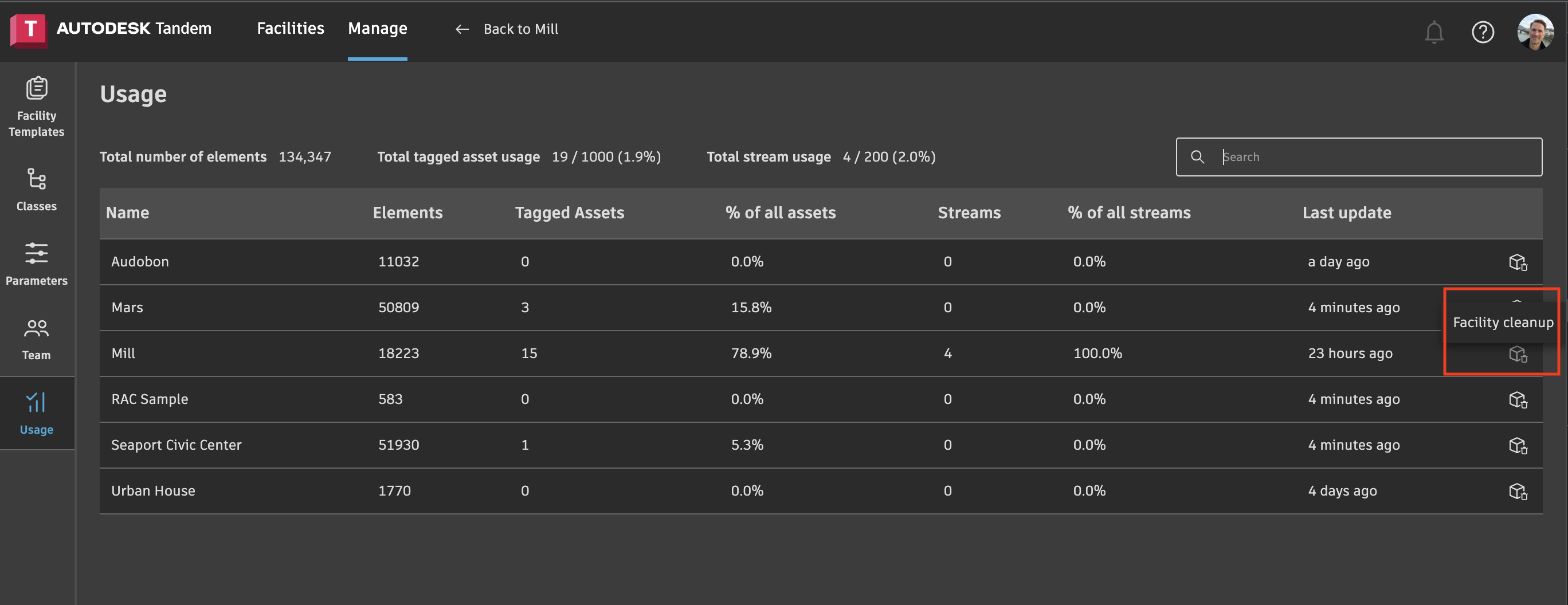Run facility cleanup for RAC Sample
Screen dimensions: 1568x605
(1518, 400)
